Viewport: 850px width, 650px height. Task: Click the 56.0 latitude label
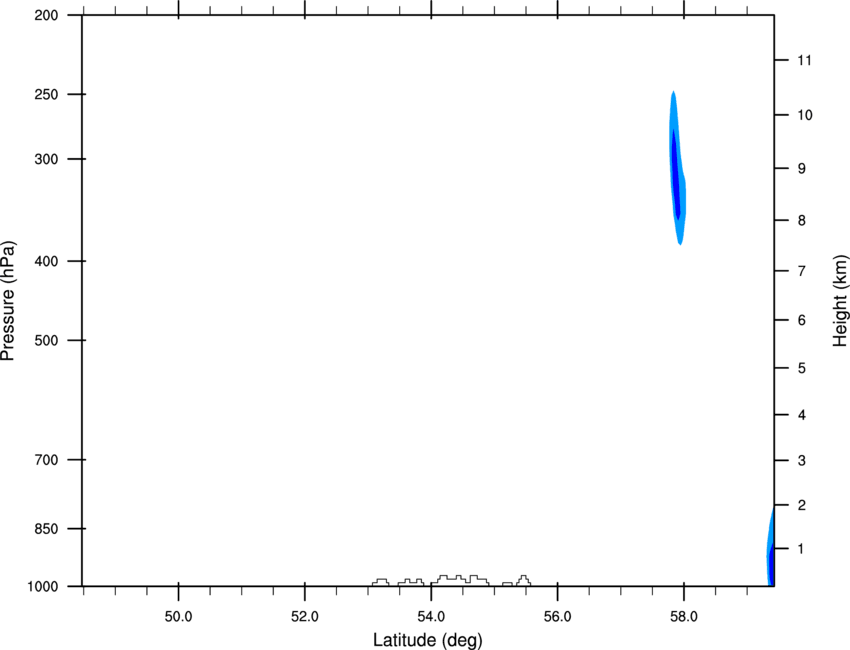pos(557,617)
